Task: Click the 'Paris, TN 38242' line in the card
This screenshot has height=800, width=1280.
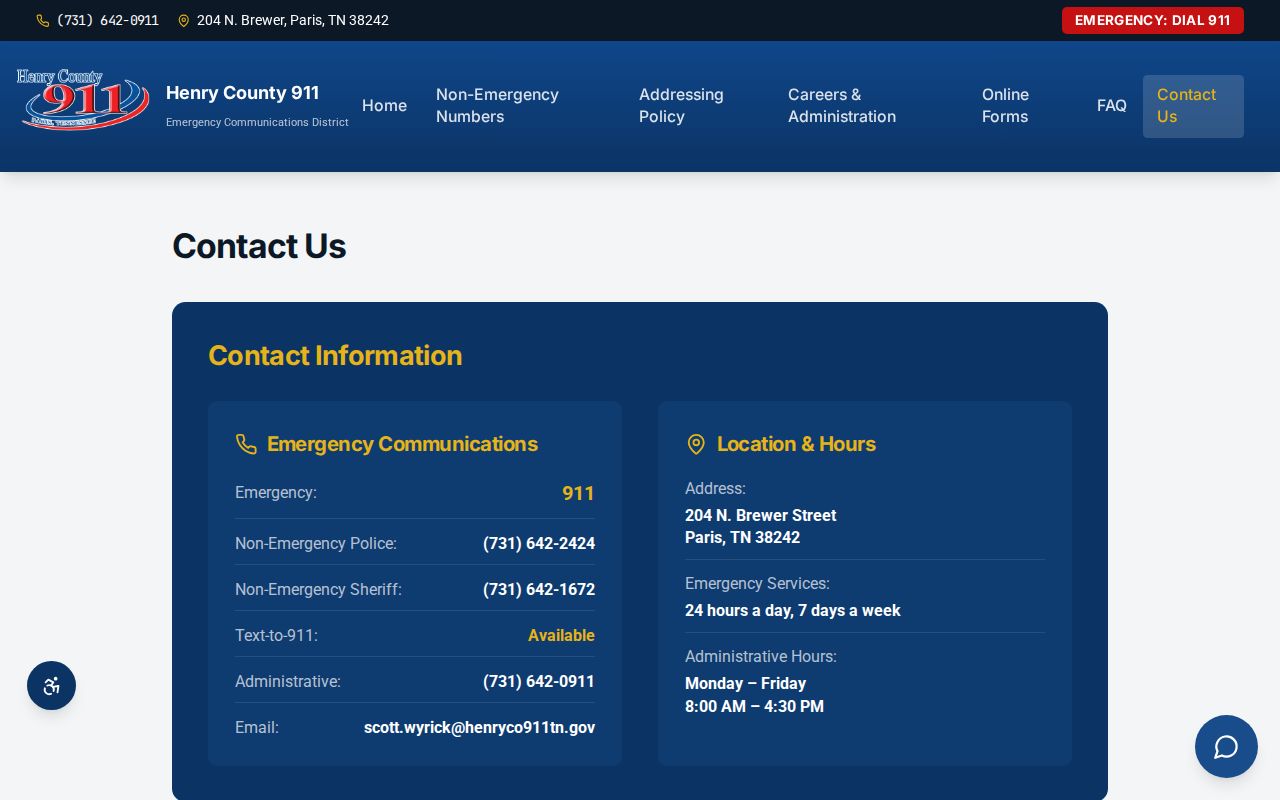Action: (742, 538)
